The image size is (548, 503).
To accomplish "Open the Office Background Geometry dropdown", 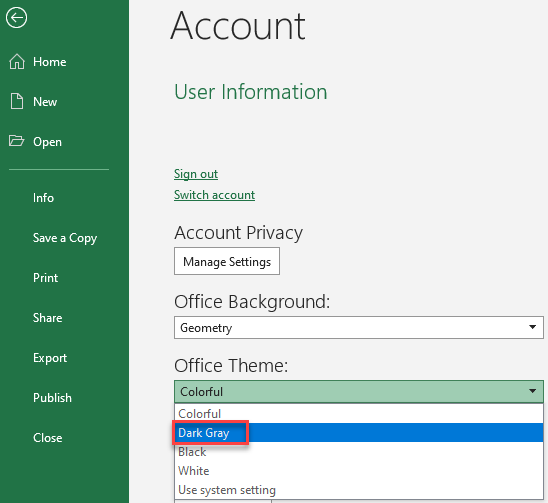I will (x=359, y=328).
